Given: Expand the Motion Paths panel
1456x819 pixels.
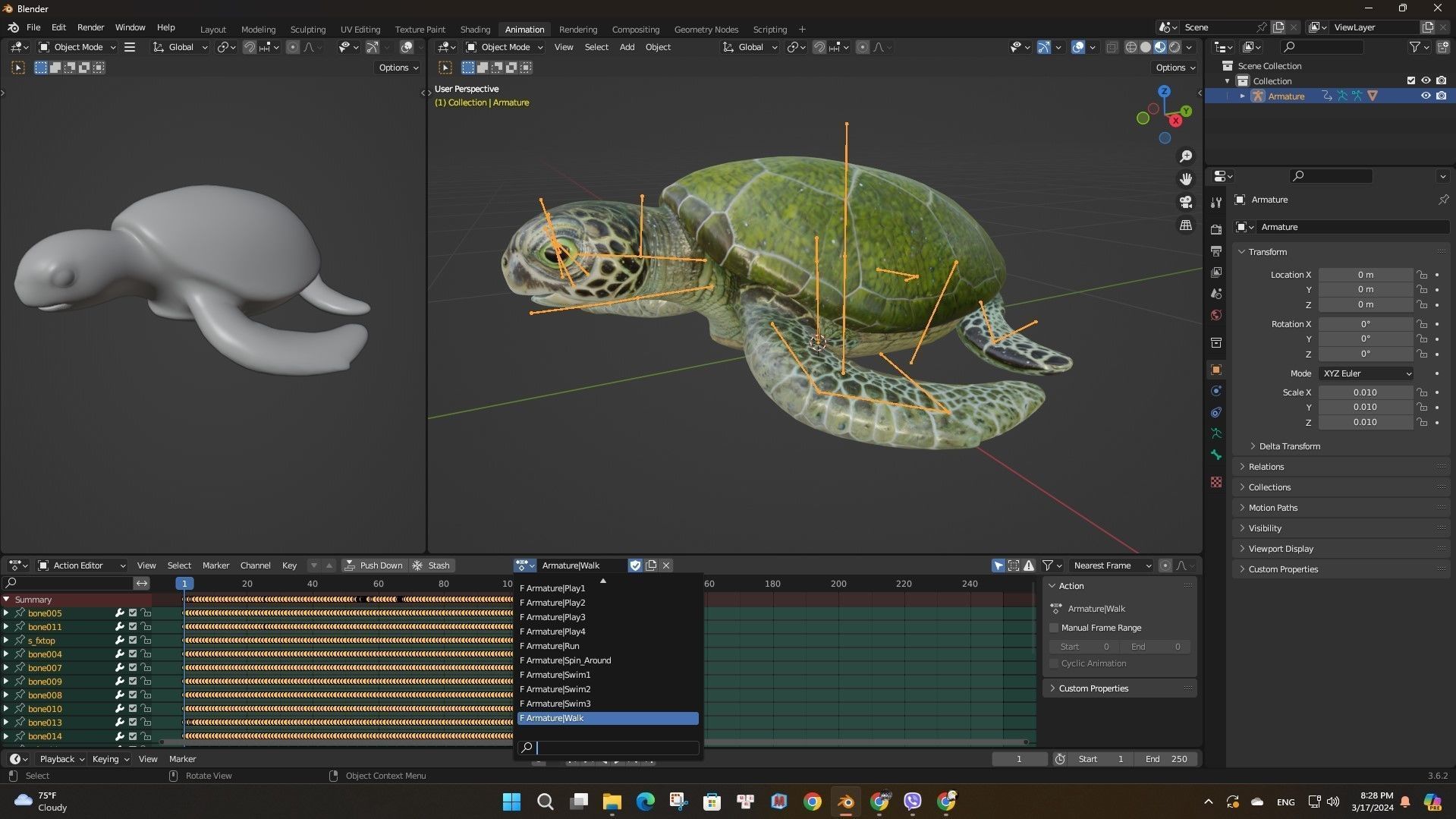Looking at the screenshot, I should pos(1272,508).
